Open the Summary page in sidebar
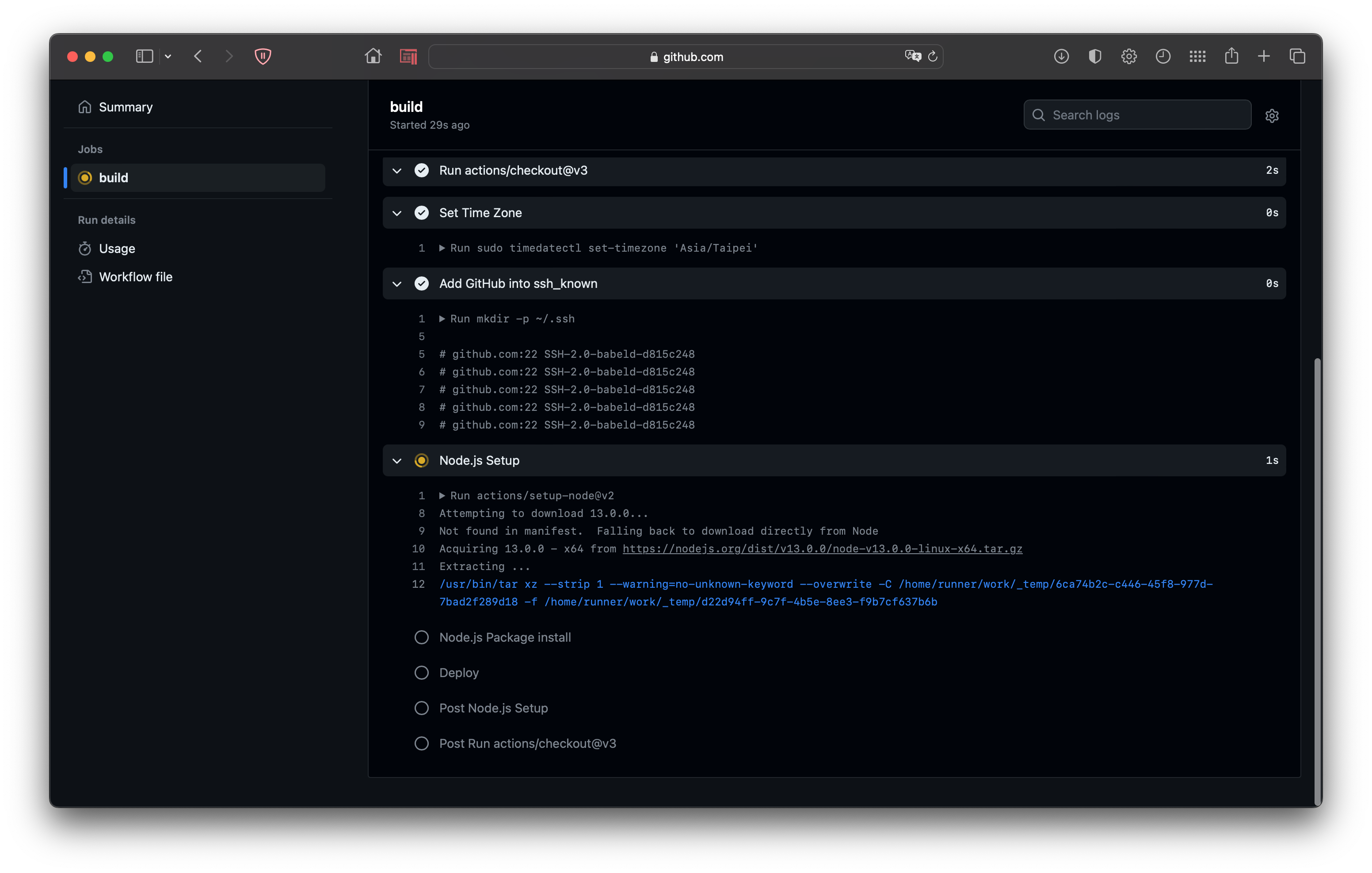 (126, 107)
